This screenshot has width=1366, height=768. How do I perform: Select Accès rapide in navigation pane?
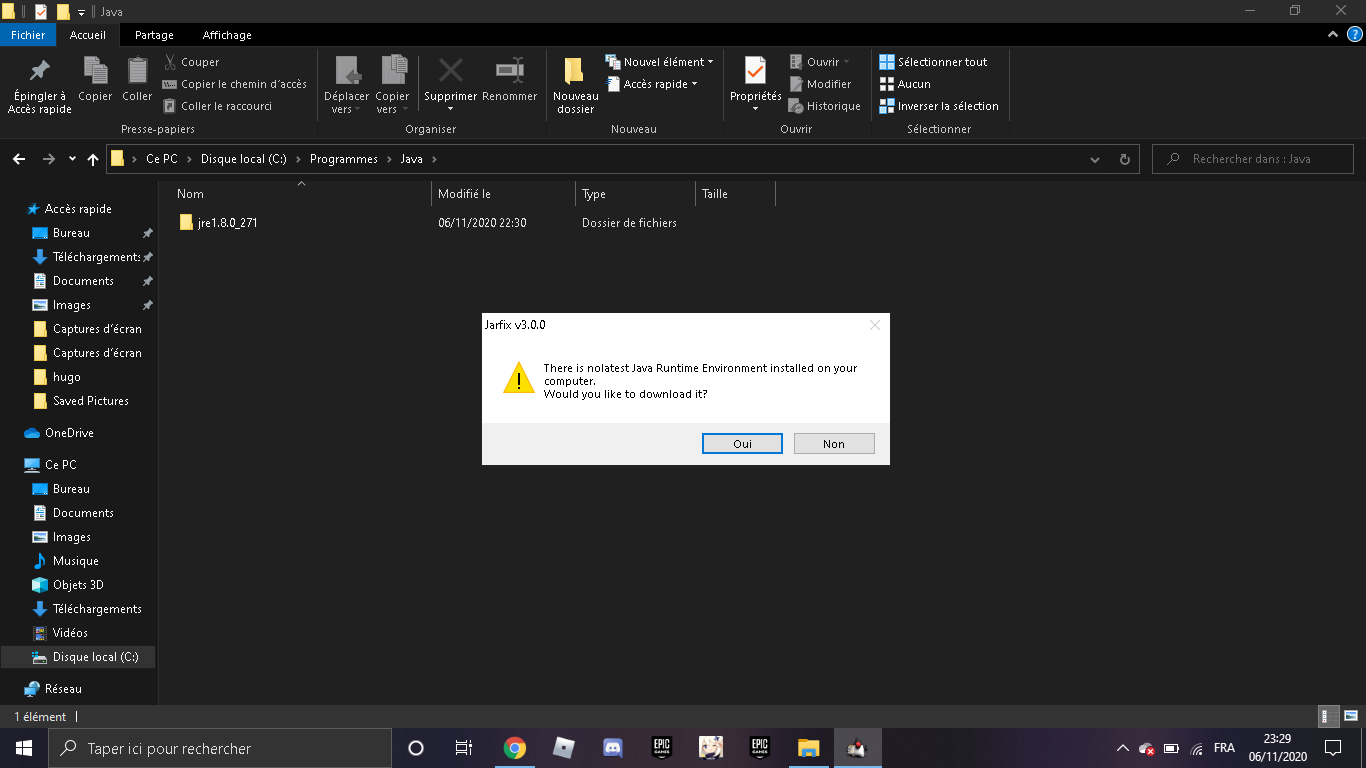coord(78,209)
